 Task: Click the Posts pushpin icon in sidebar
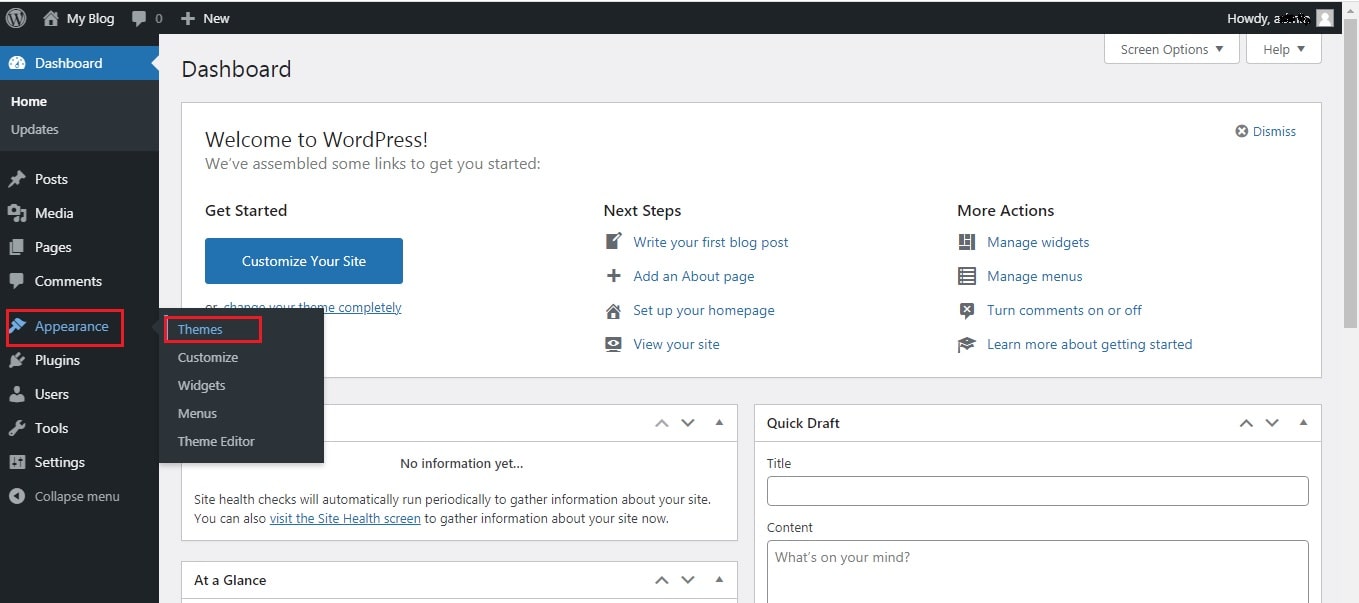click(17, 179)
